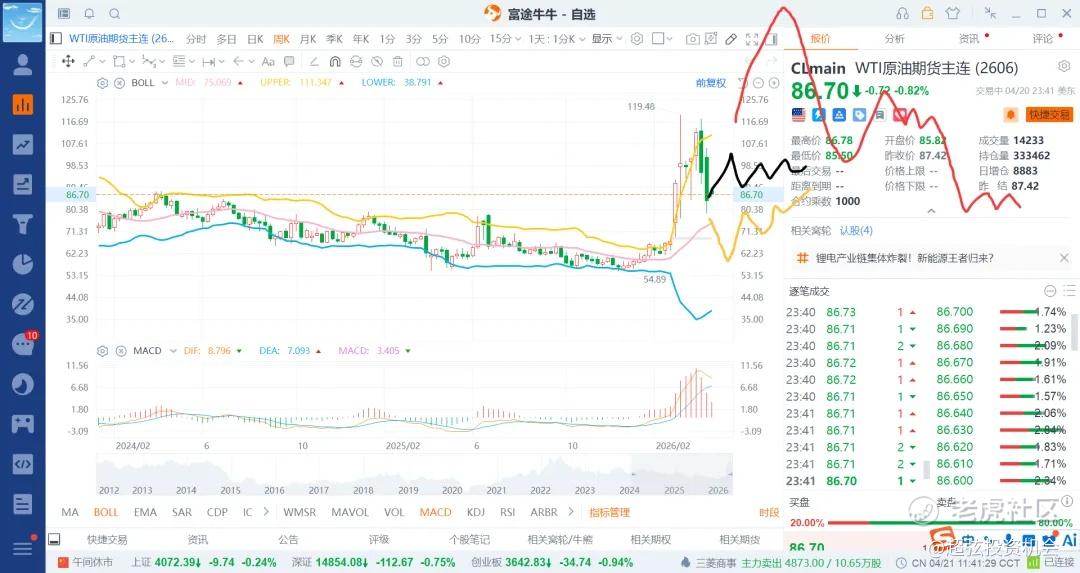
Task: Select the Aa text annotation tool
Action: (269, 61)
